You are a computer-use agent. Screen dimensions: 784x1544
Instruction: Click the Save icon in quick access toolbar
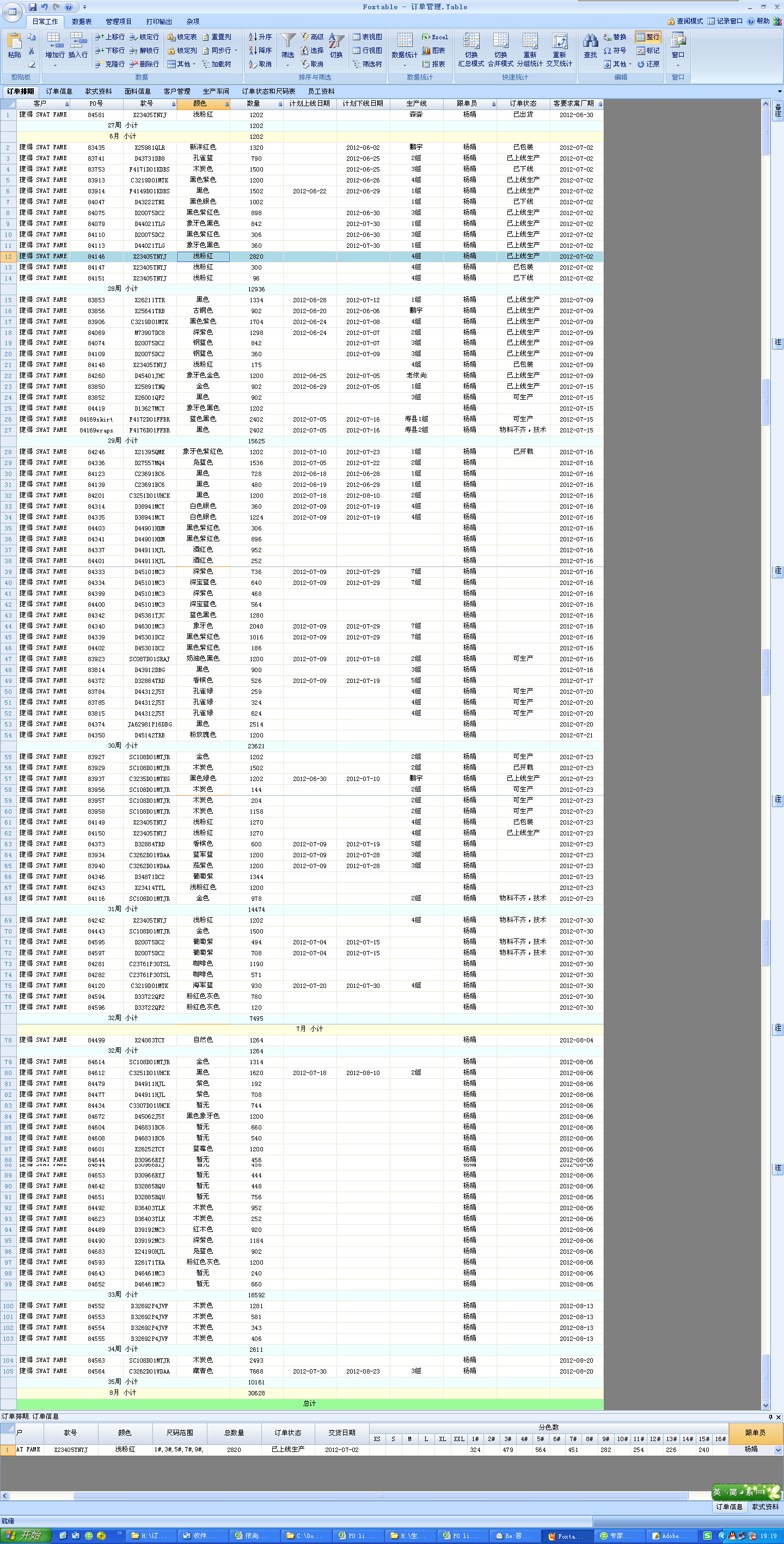(32, 7)
